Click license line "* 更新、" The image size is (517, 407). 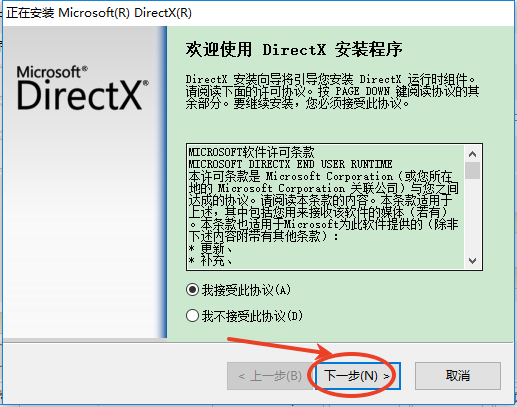pyautogui.click(x=211, y=248)
